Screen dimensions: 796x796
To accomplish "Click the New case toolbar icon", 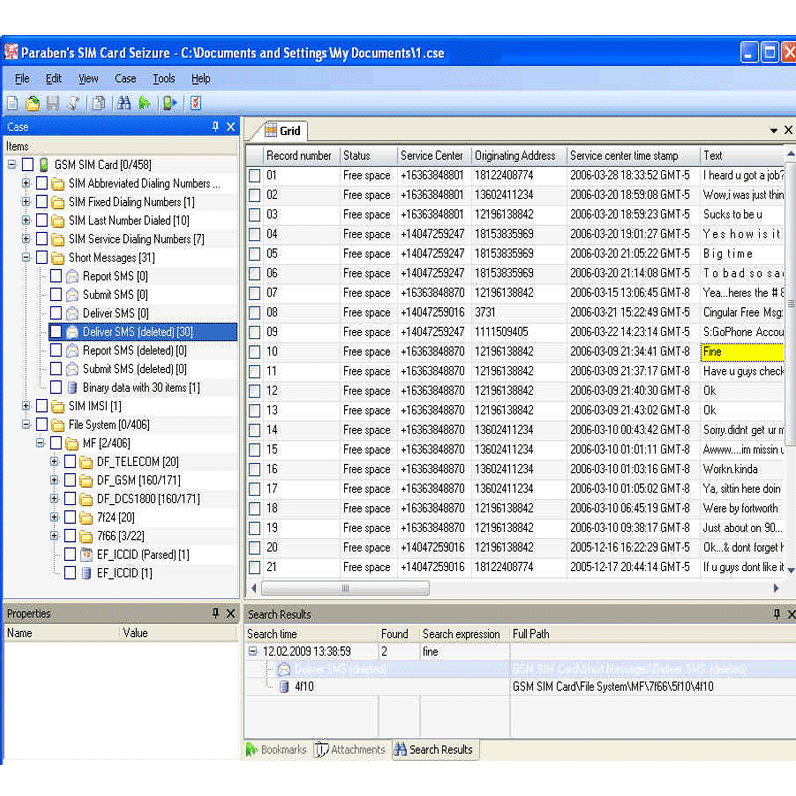I will coord(12,103).
